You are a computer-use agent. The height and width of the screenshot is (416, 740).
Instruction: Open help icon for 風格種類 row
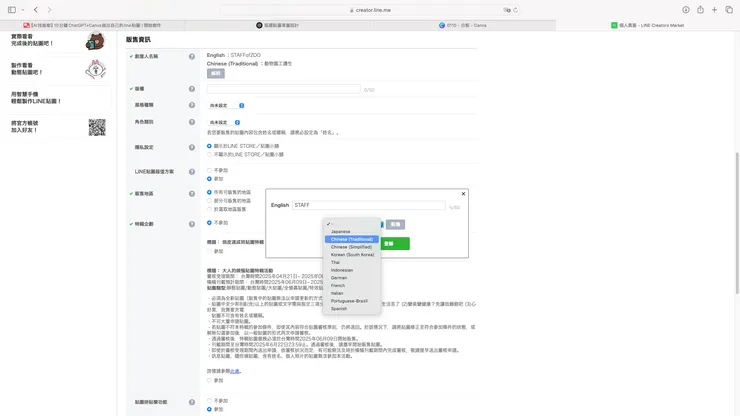pyautogui.click(x=192, y=105)
